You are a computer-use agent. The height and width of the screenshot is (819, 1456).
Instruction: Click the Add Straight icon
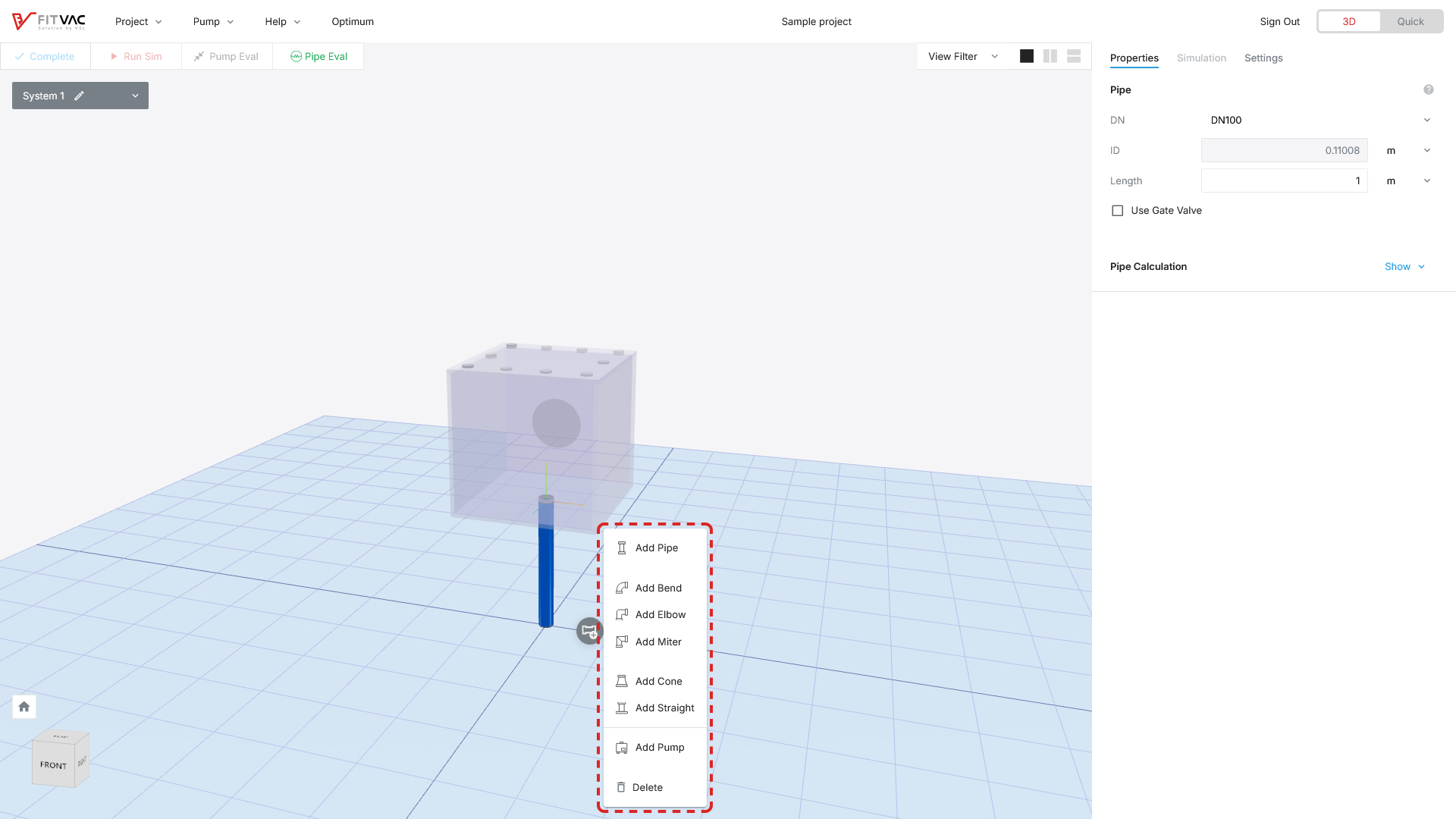[x=622, y=708]
